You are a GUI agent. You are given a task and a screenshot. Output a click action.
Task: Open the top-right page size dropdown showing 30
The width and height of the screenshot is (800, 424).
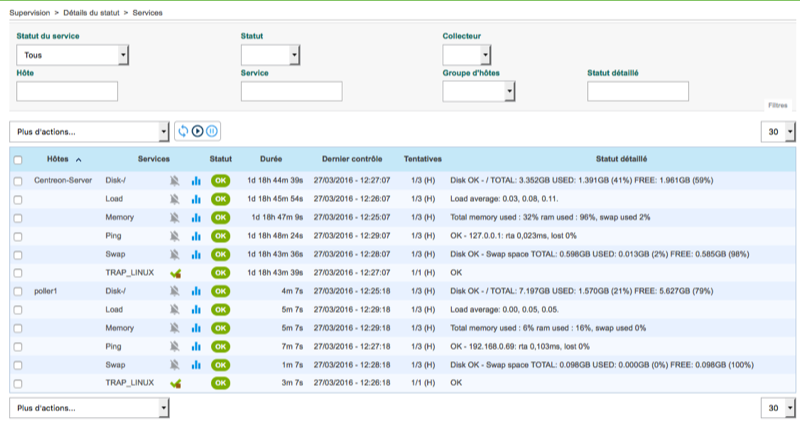click(777, 131)
